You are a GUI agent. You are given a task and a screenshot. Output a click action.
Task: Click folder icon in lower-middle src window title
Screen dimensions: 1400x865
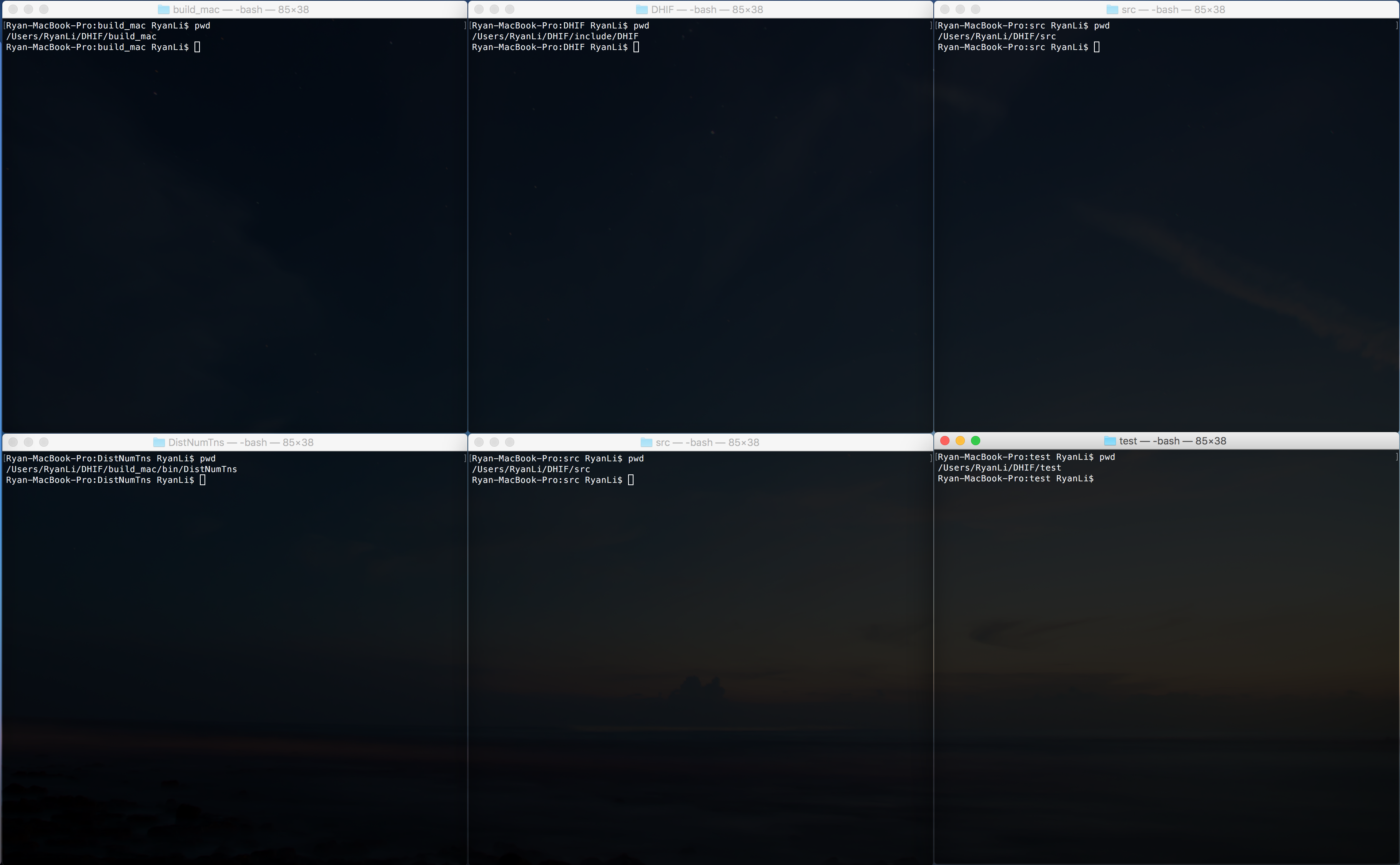pos(646,442)
